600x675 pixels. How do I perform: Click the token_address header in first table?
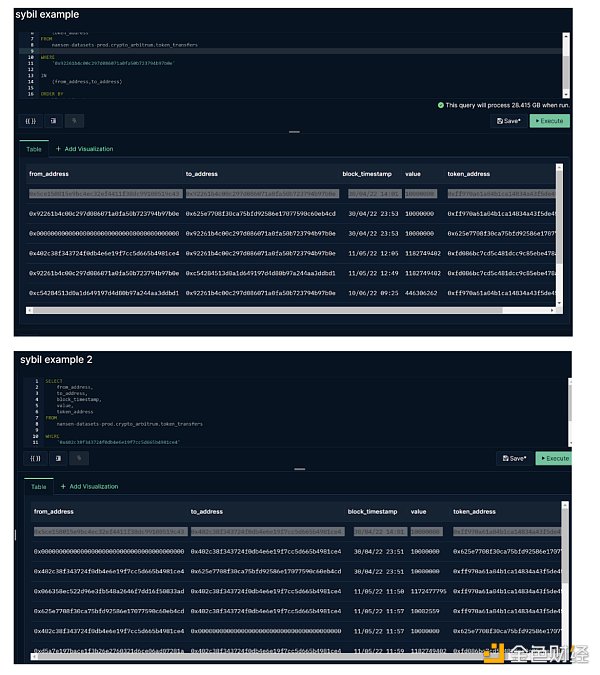(472, 173)
